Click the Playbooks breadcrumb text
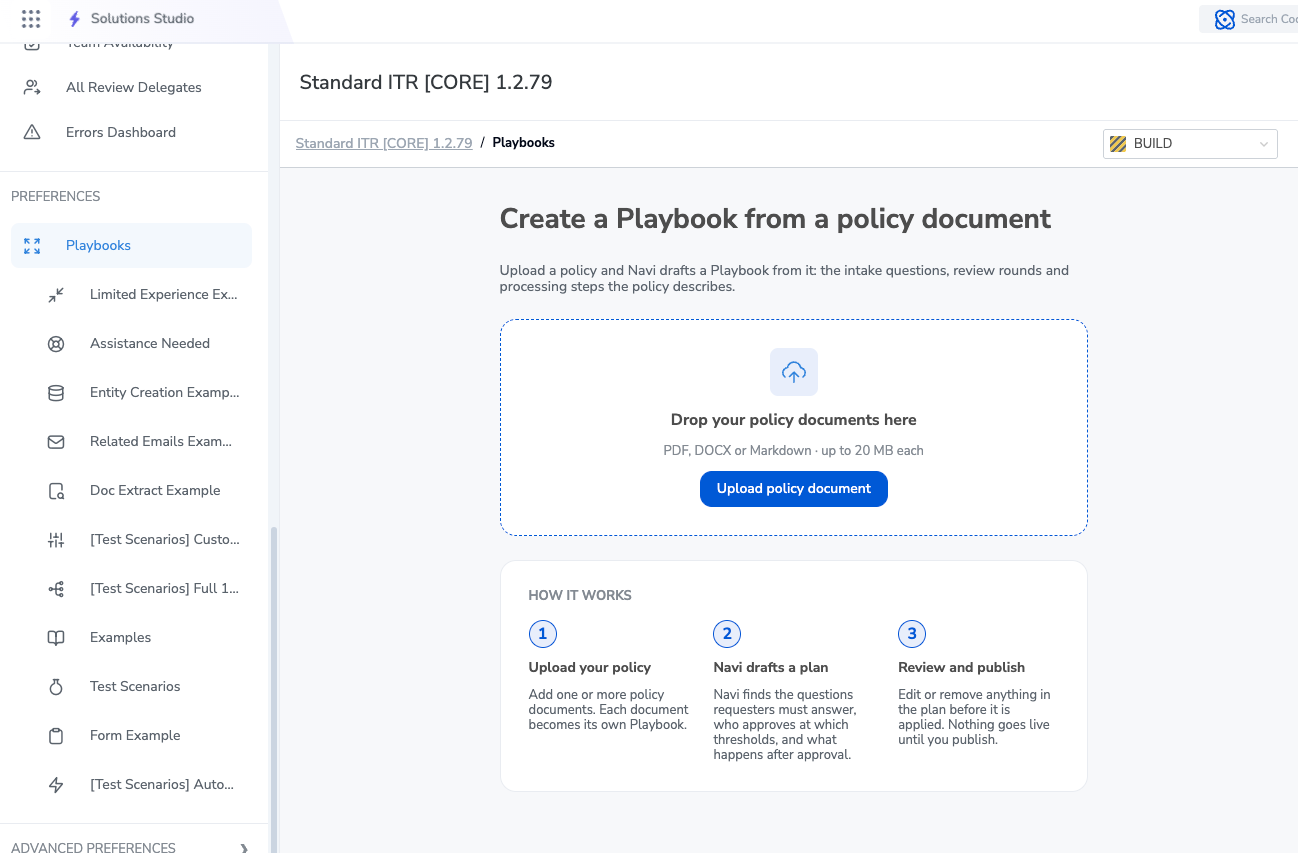 523,143
